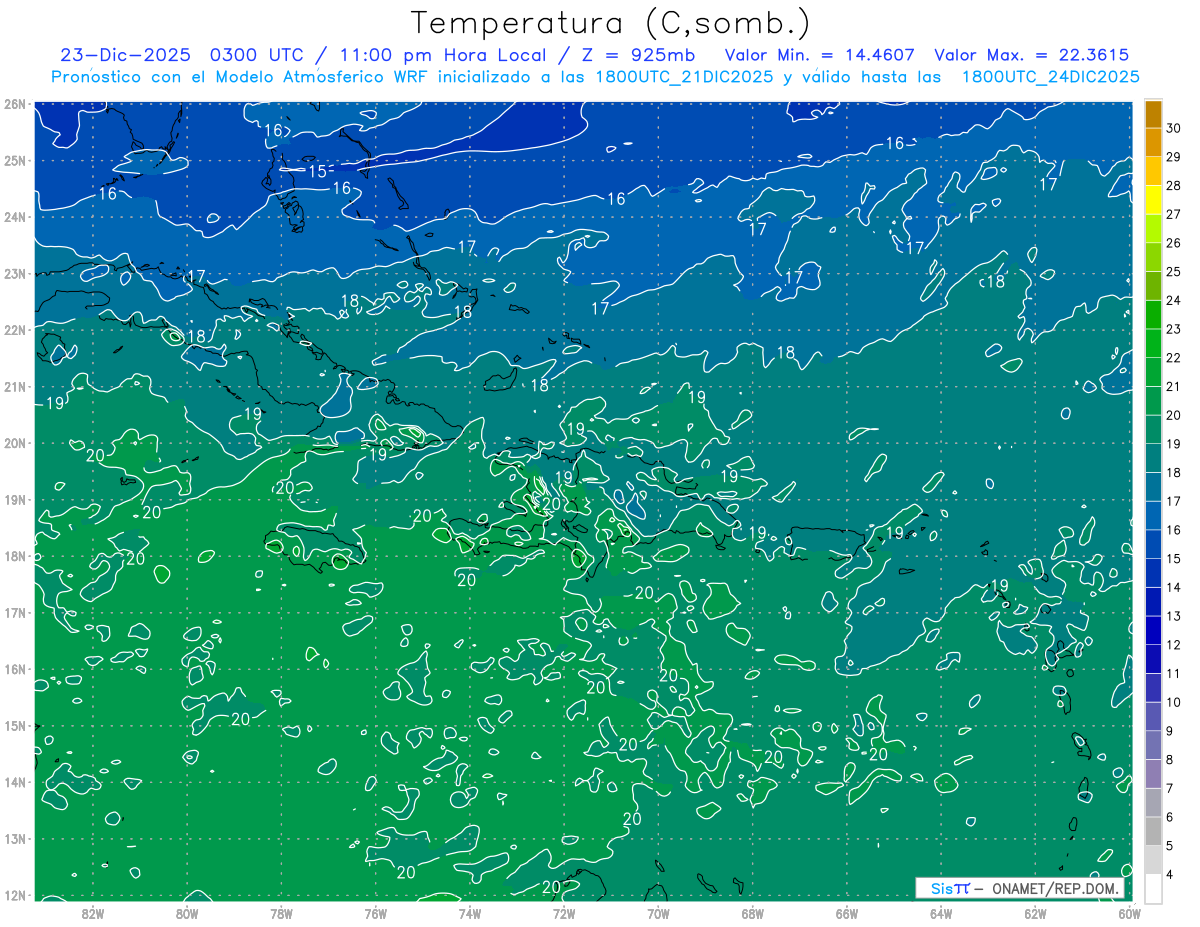Click color scale label 10
Viewport: 1200px width, 927px height.
(x=1174, y=702)
